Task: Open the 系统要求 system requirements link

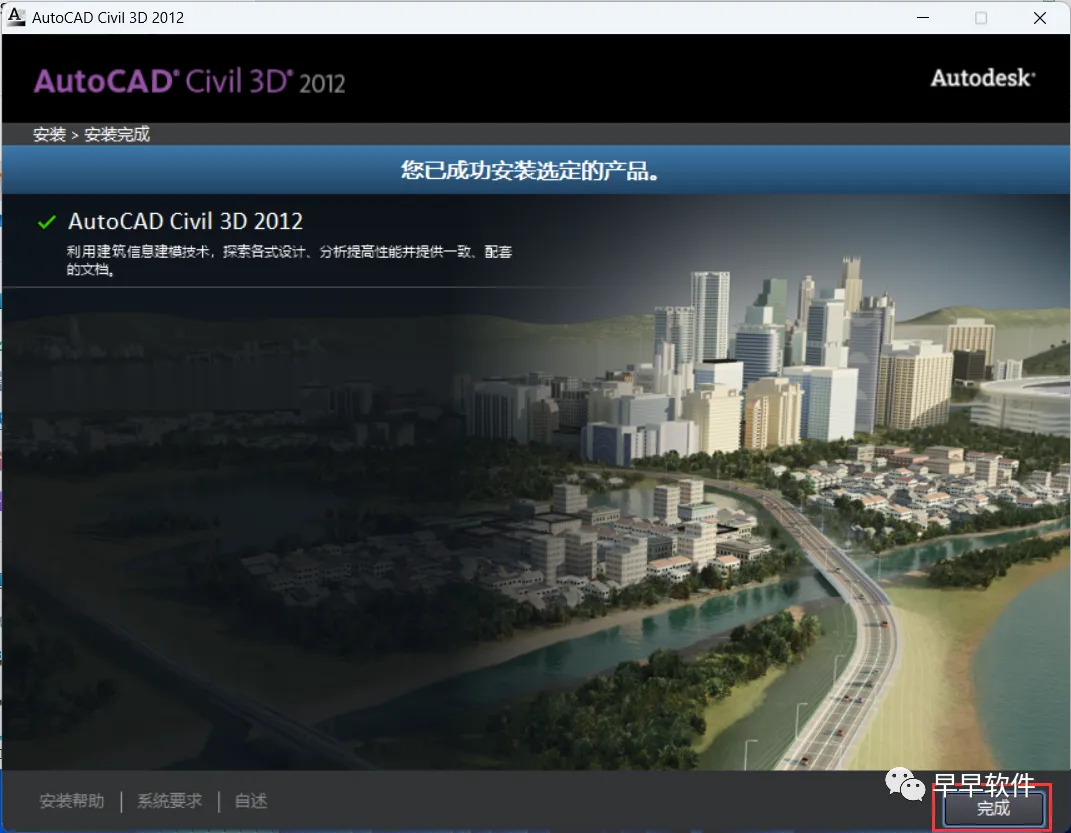Action: [x=169, y=801]
